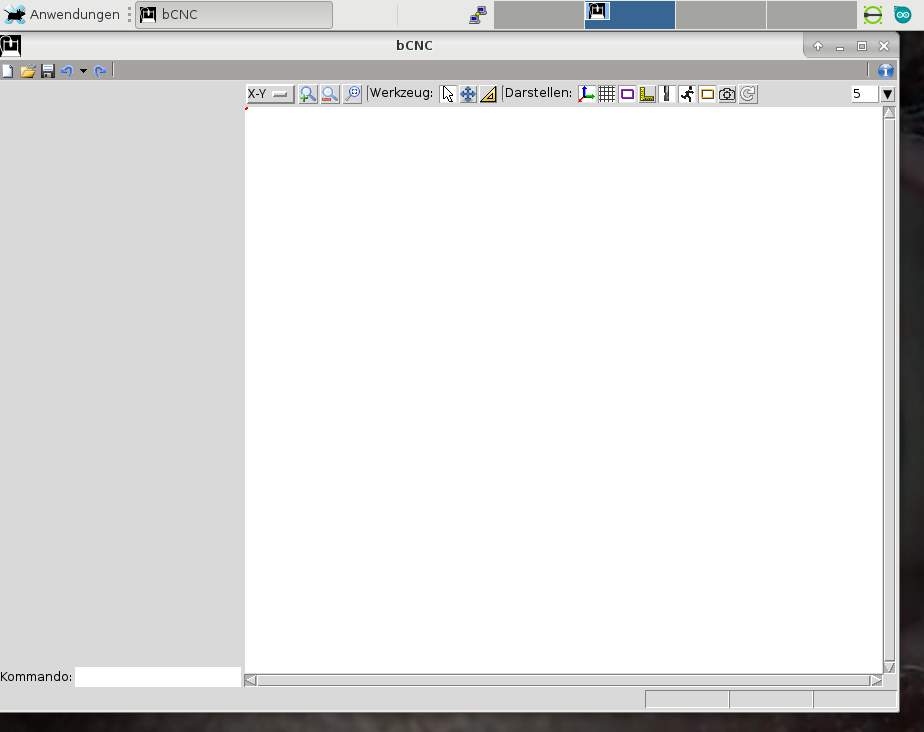The width and height of the screenshot is (924, 732).
Task: Open a file with the folder icon
Action: point(28,71)
